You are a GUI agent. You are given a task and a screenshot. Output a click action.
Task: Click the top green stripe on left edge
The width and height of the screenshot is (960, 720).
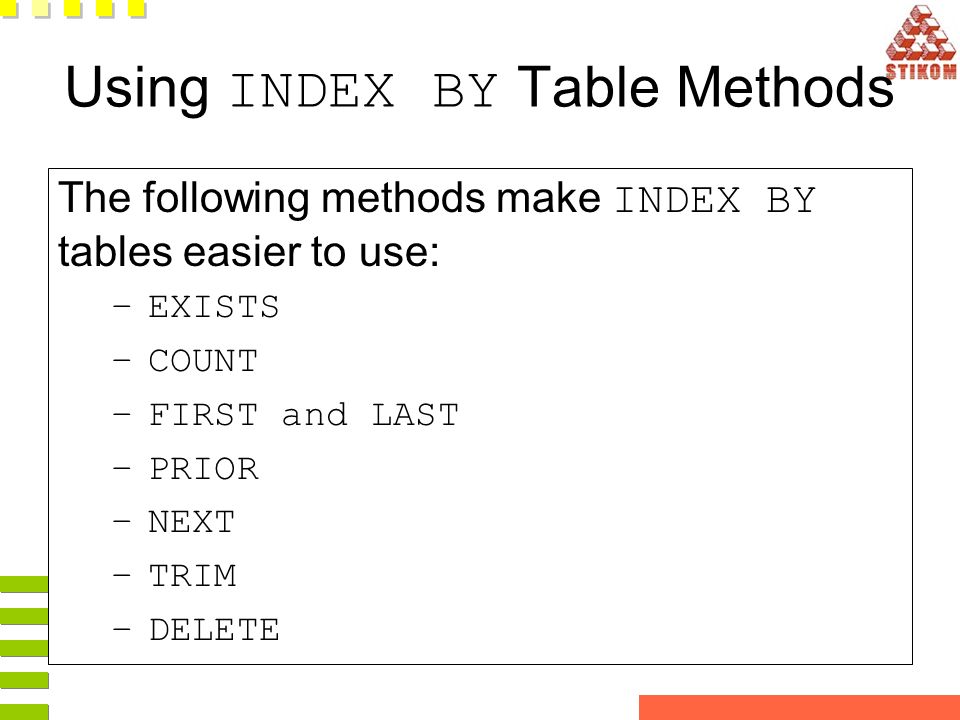(x=24, y=584)
